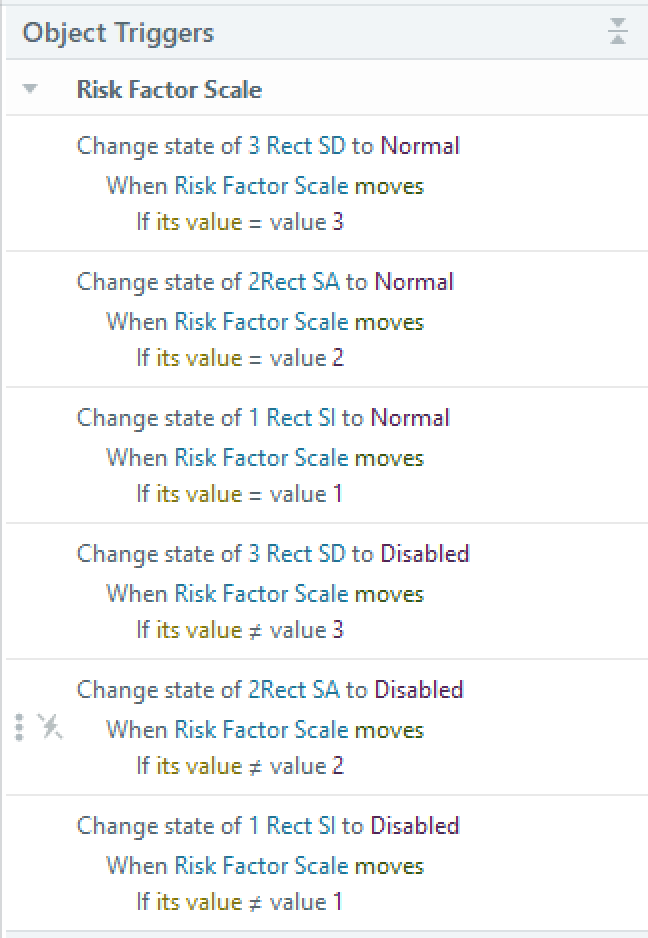Image resolution: width=648 pixels, height=938 pixels.
Task: Select the Risk Factor Scale group header
Action: tap(169, 89)
